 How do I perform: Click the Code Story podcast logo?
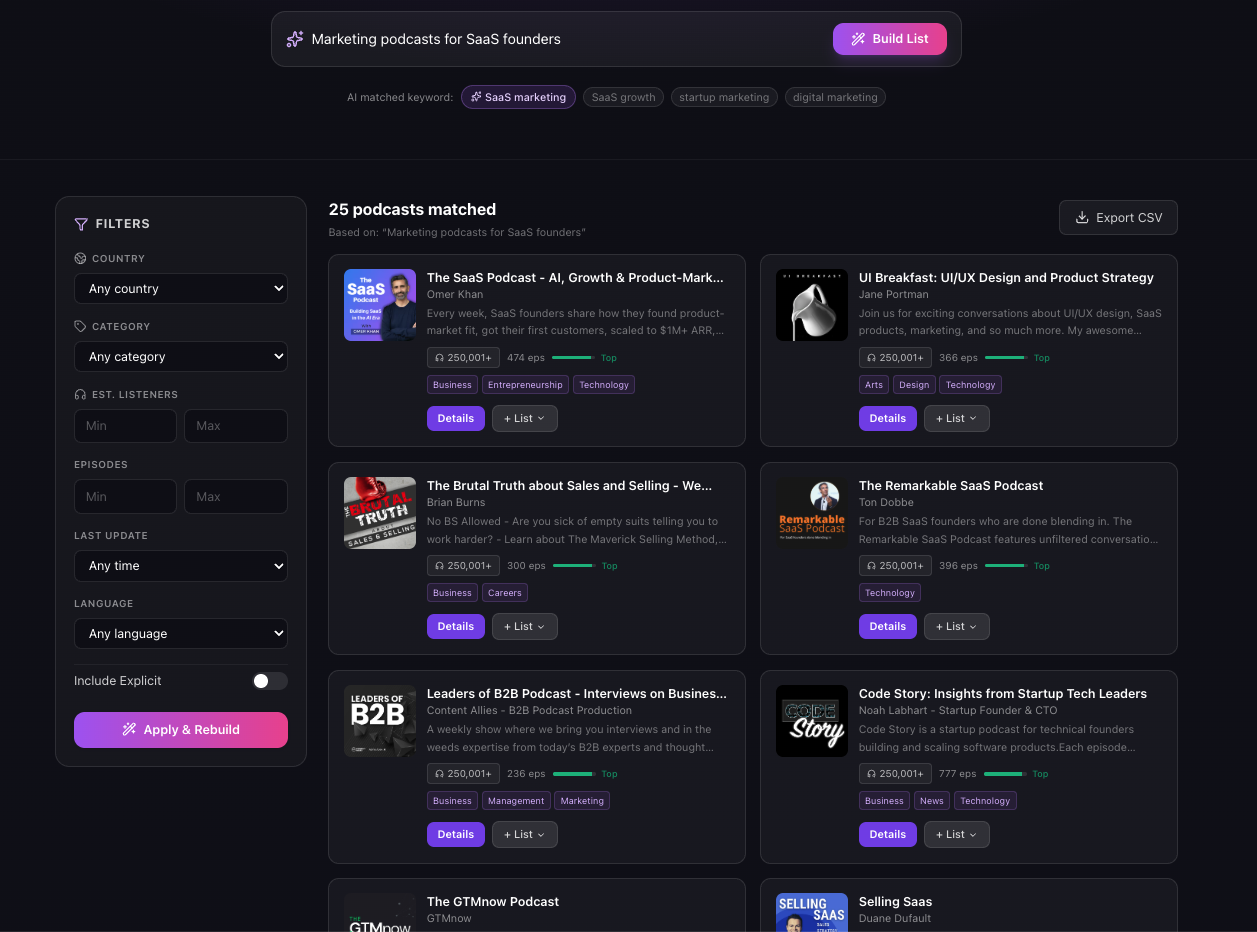coord(812,721)
